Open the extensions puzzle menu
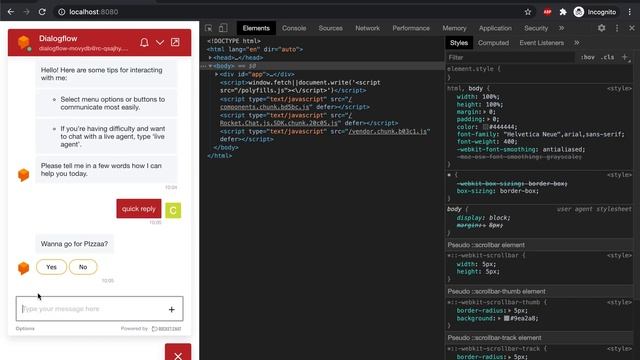Viewport: 640px width, 360px height. coord(563,12)
